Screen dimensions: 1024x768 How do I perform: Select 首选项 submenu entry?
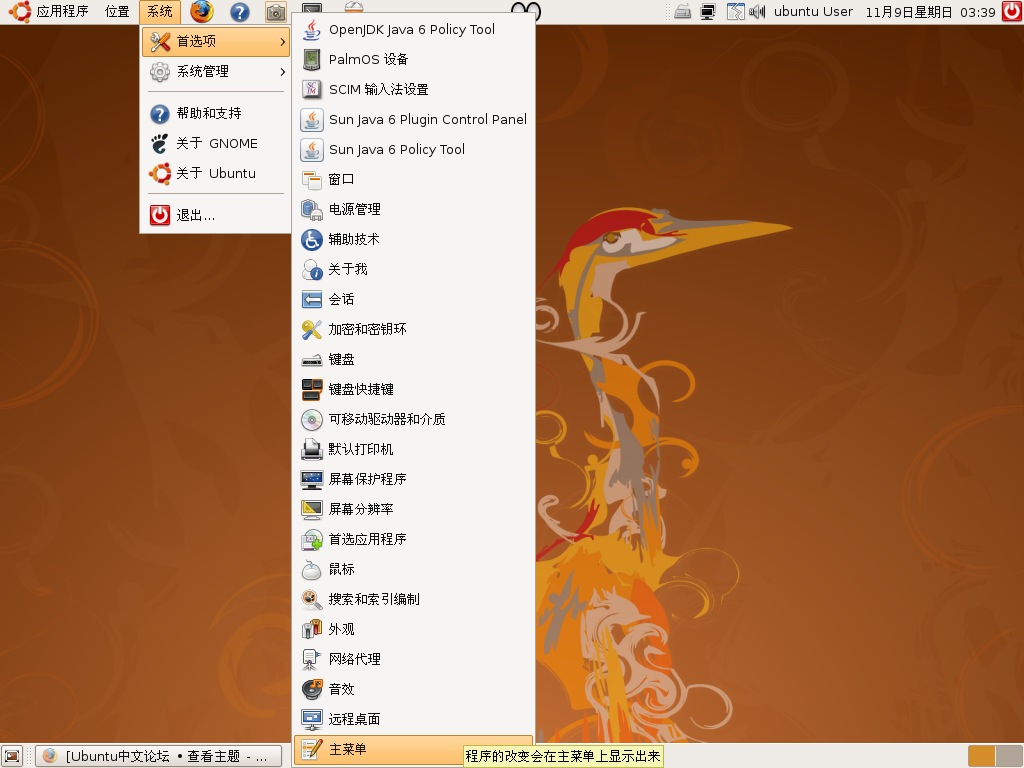point(216,42)
